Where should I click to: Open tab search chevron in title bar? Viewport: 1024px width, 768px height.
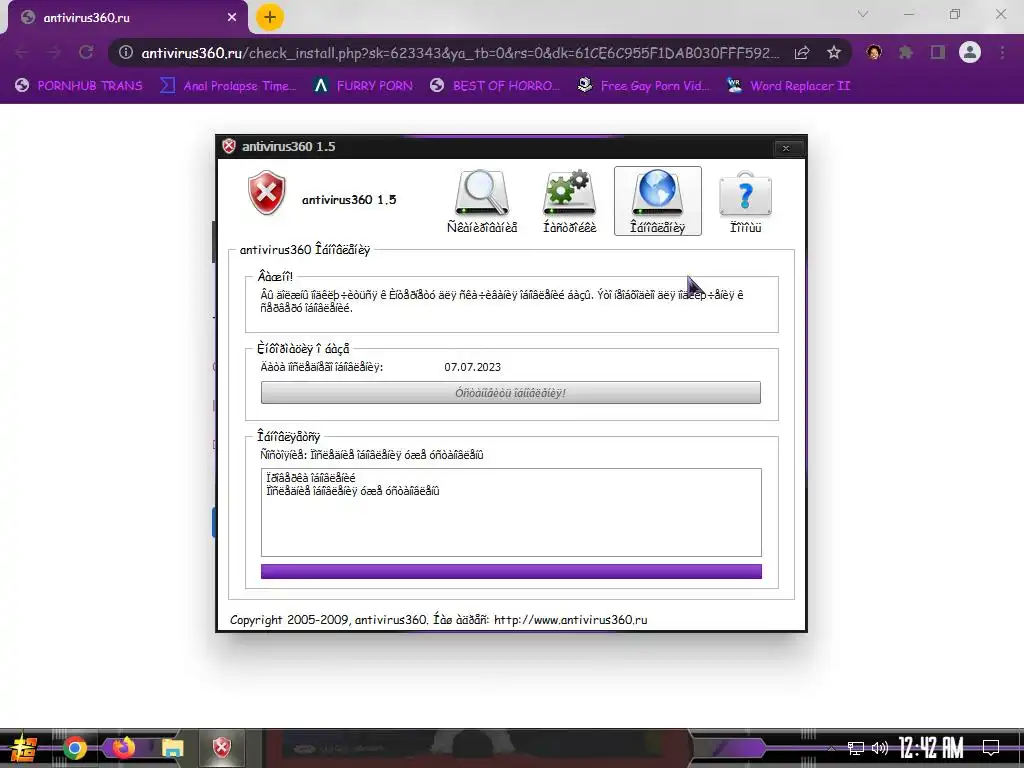point(863,14)
